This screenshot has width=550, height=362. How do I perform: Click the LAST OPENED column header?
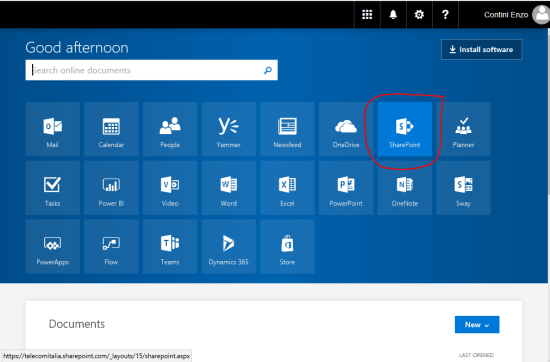(476, 355)
